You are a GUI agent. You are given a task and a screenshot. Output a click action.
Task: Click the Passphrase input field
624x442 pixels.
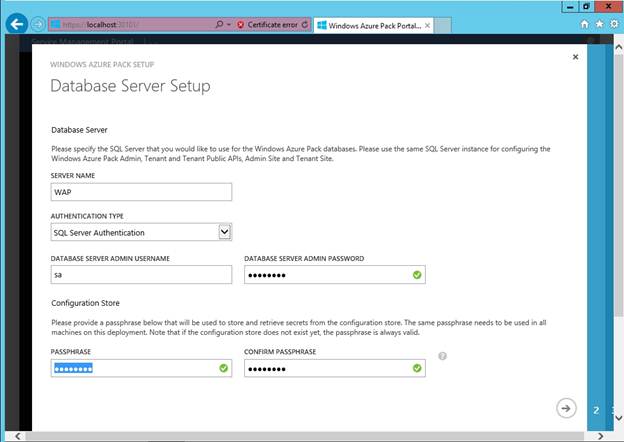click(141, 368)
